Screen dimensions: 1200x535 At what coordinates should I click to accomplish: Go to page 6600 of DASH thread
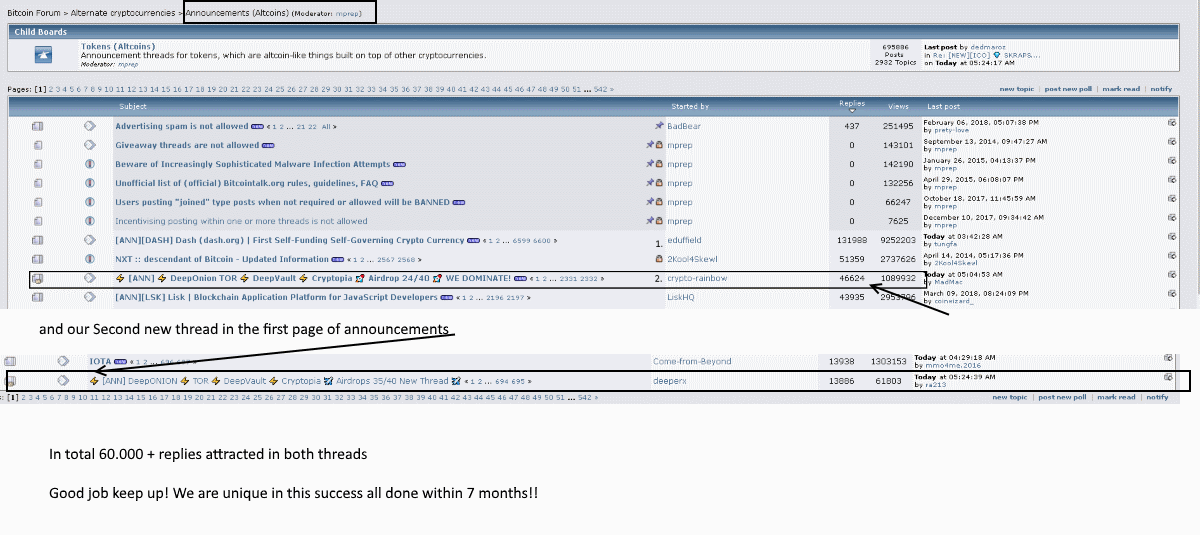(x=542, y=241)
